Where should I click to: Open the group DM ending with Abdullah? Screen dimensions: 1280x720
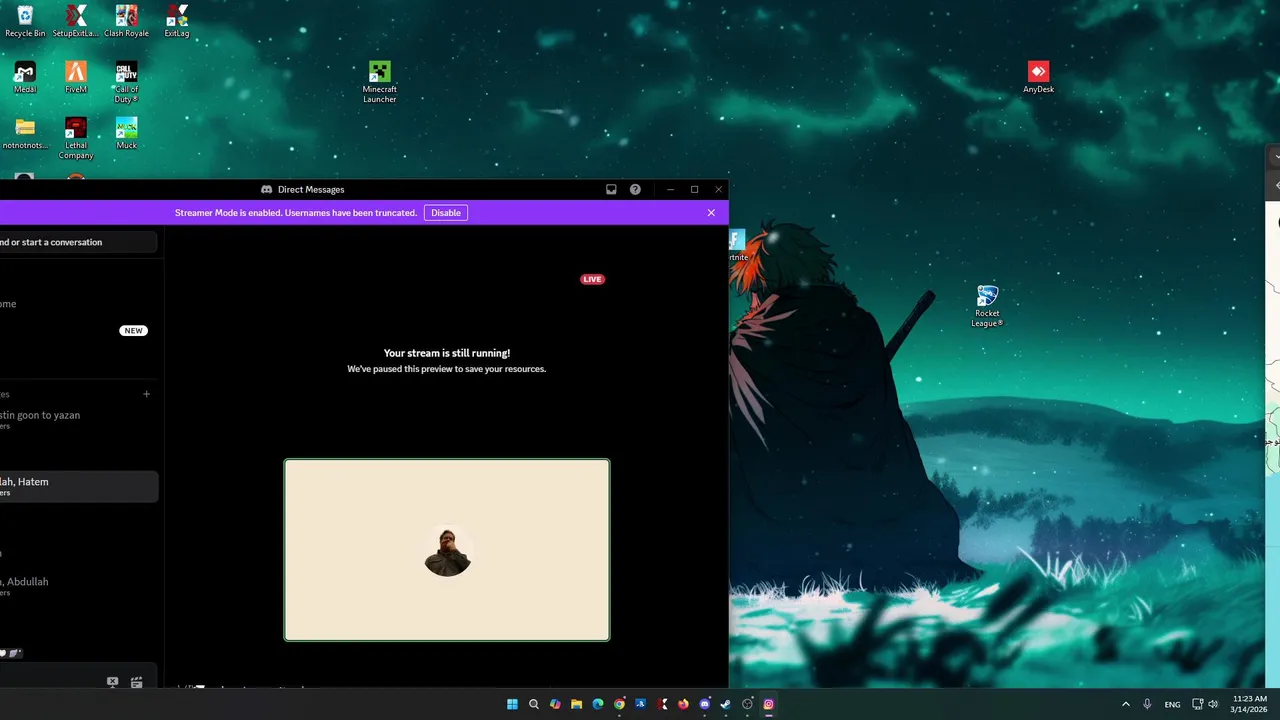pos(78,586)
